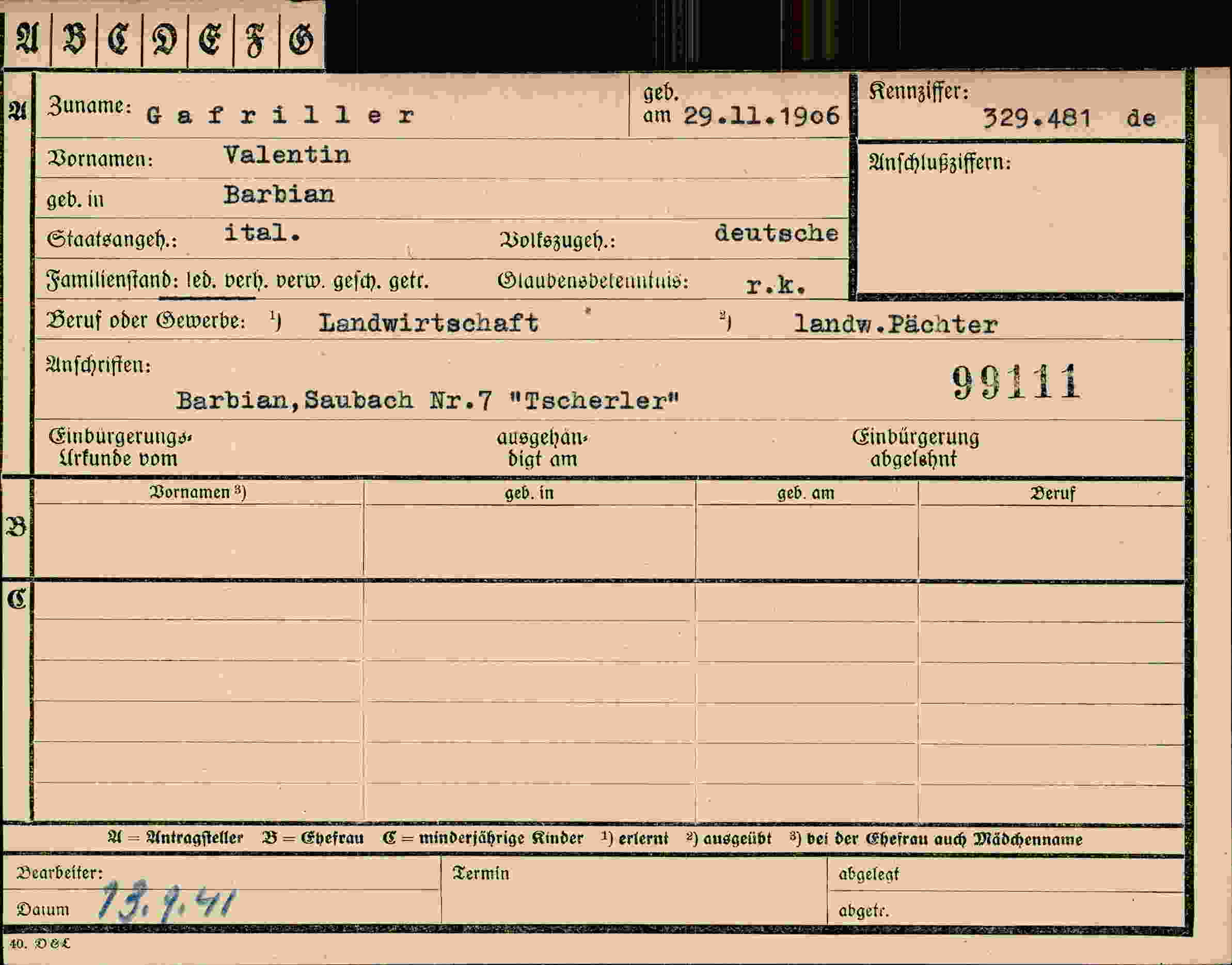Click the first name "Valentin"
Viewport: 1232px width, 965px height.
pyautogui.click(x=287, y=155)
